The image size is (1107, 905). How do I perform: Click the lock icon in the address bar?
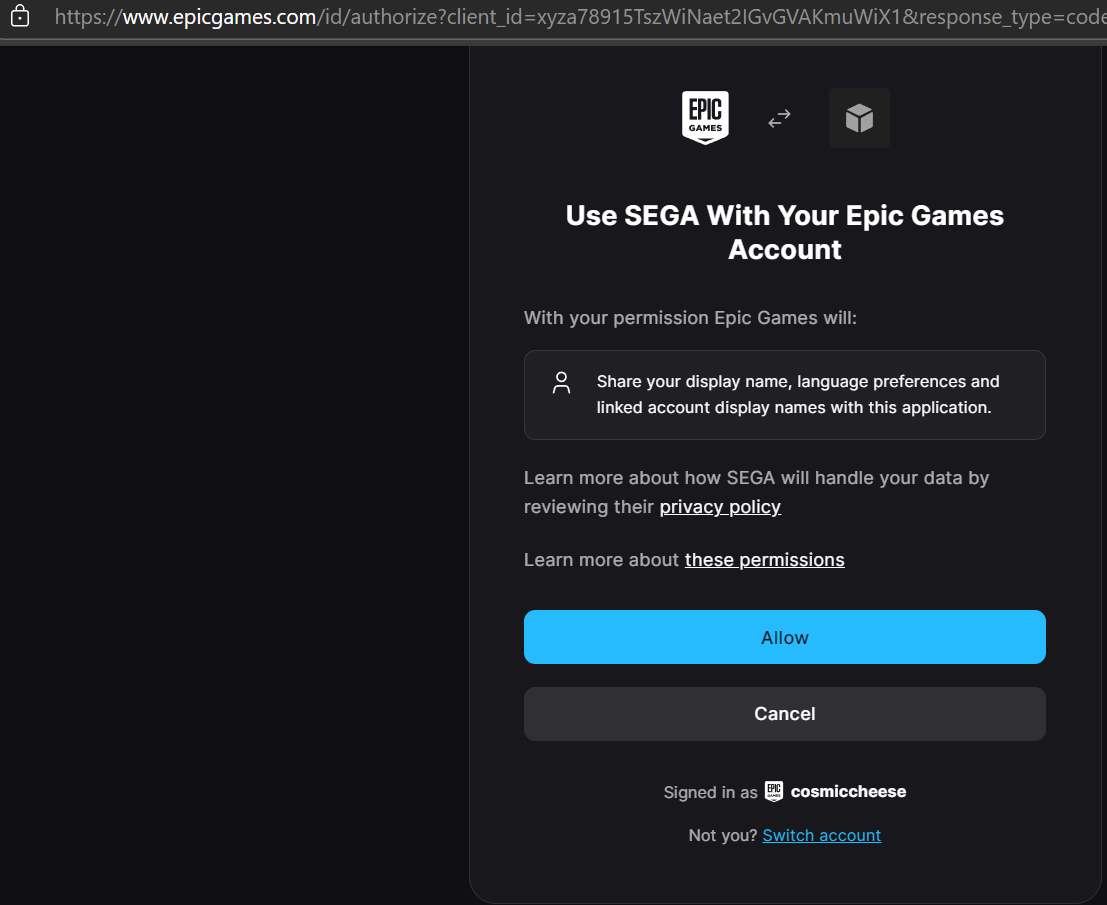20,16
